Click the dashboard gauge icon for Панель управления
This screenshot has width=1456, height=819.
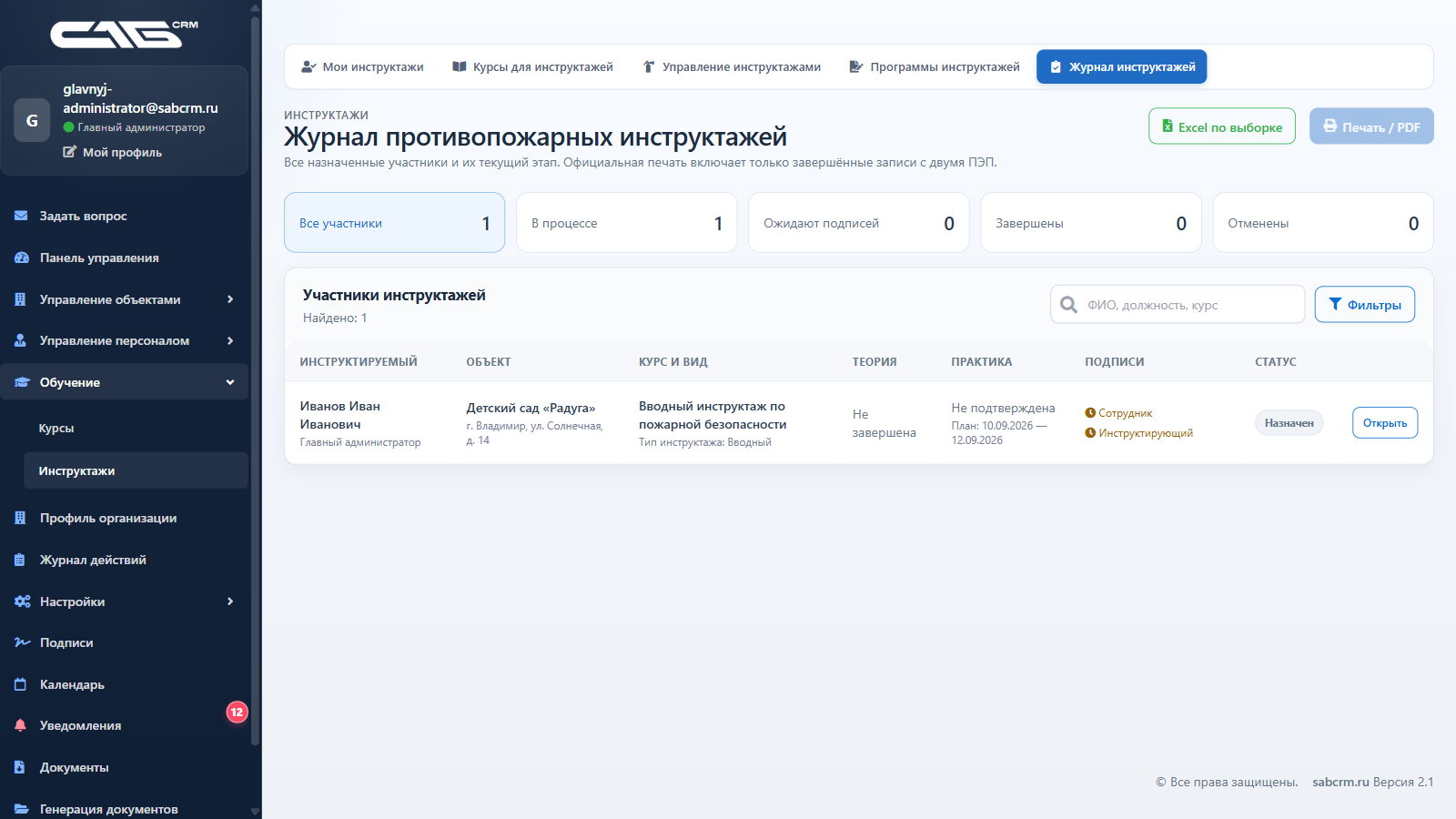coord(21,258)
